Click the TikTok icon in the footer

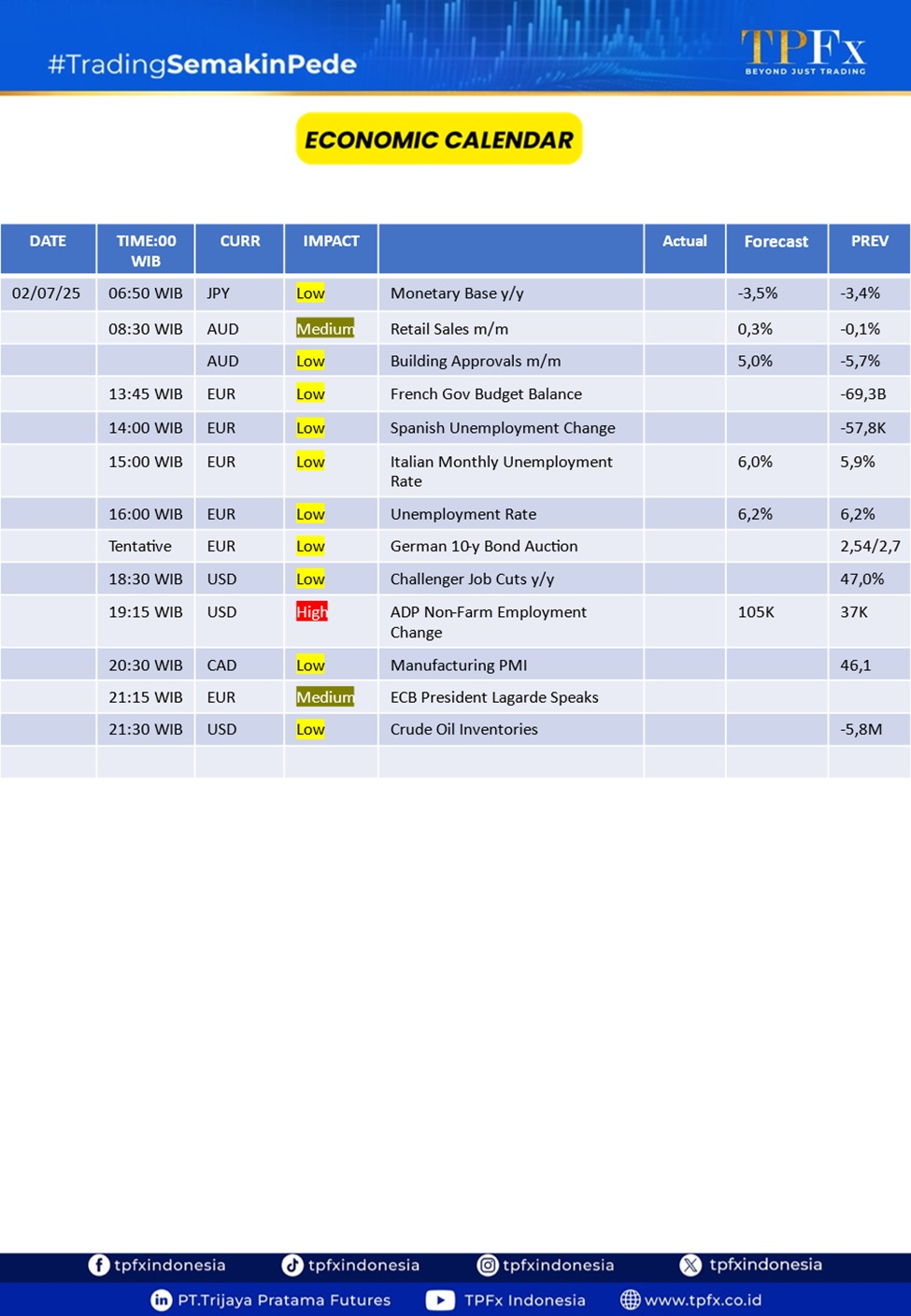coord(292,1265)
